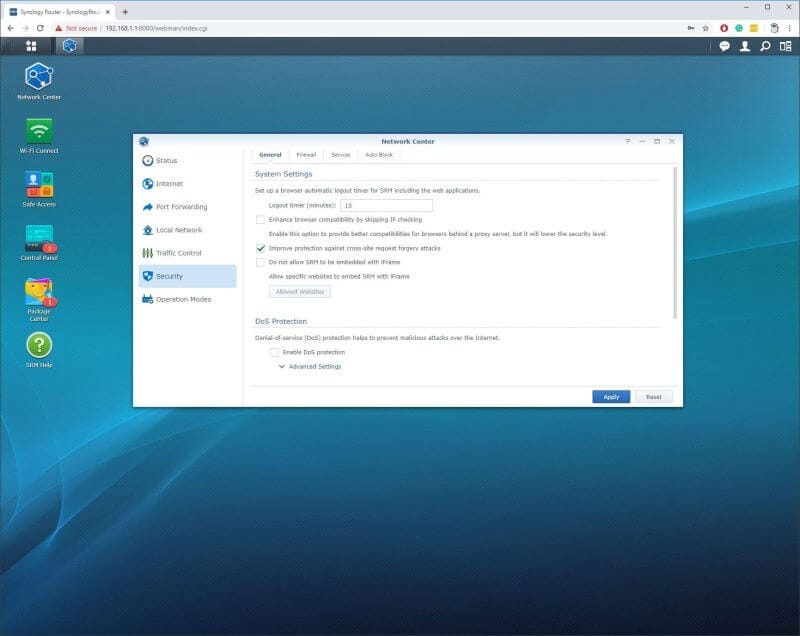Apply the security settings
800x636 pixels.
tap(610, 396)
